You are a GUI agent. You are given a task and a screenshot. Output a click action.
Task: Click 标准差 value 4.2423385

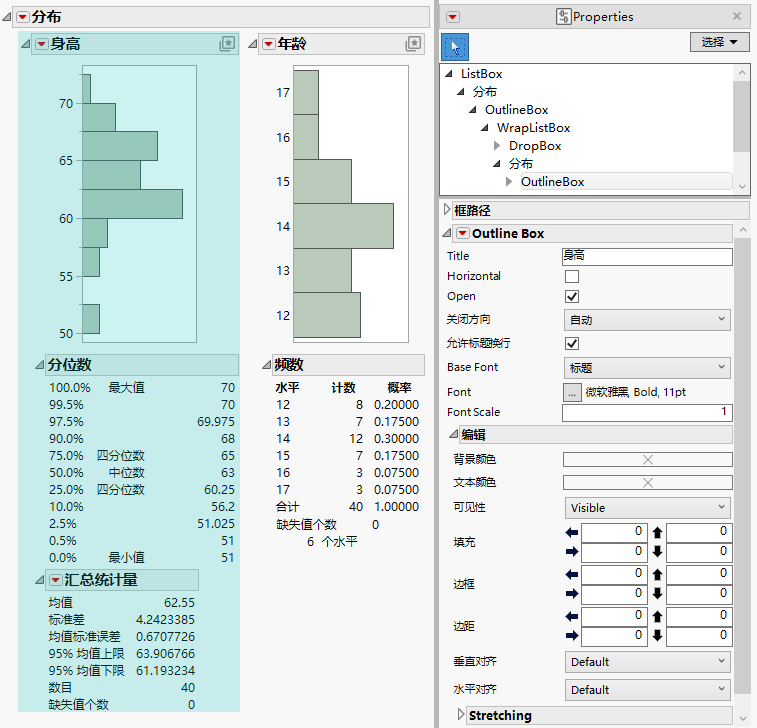[165, 619]
